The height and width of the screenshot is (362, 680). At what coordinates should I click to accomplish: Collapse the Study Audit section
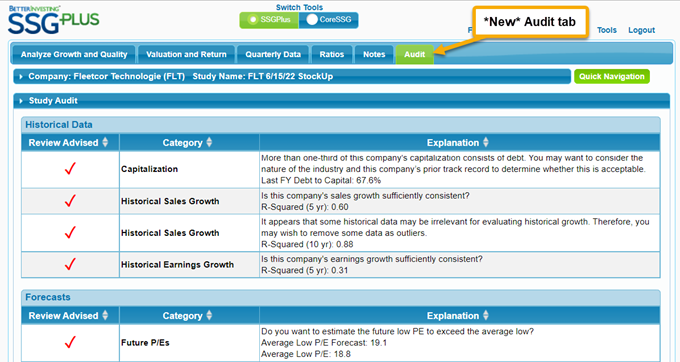(341, 101)
